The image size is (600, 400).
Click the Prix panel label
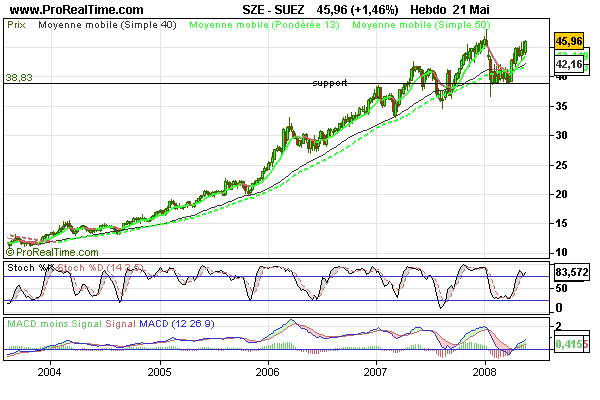coord(17,21)
